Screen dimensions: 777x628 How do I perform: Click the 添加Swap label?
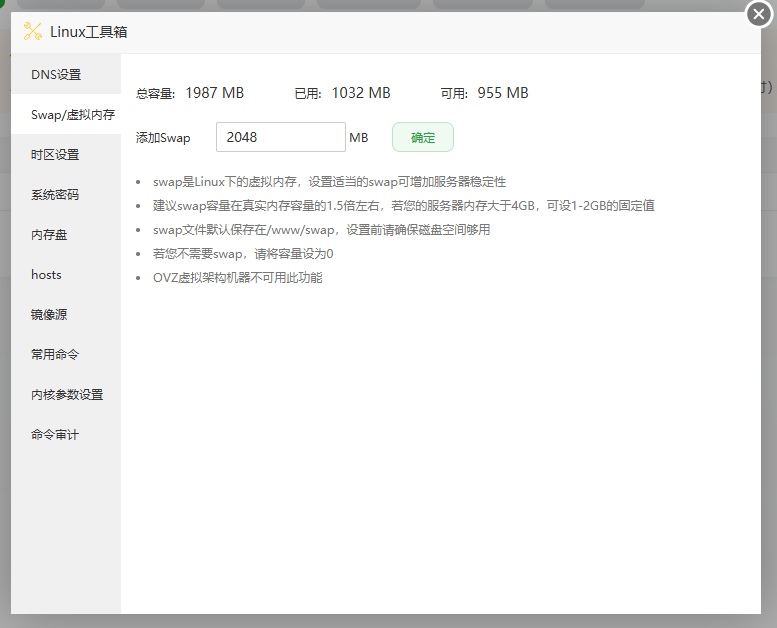click(163, 138)
